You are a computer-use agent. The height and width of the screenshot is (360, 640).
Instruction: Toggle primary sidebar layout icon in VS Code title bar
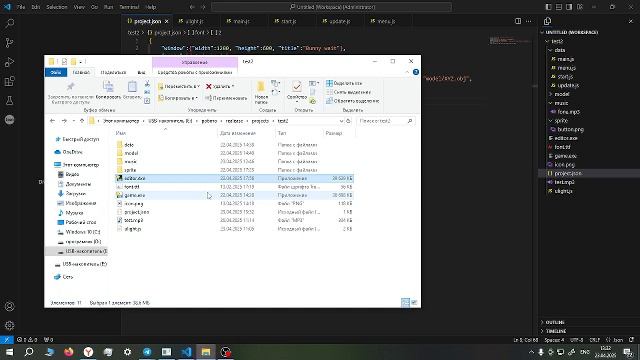[x=549, y=7]
